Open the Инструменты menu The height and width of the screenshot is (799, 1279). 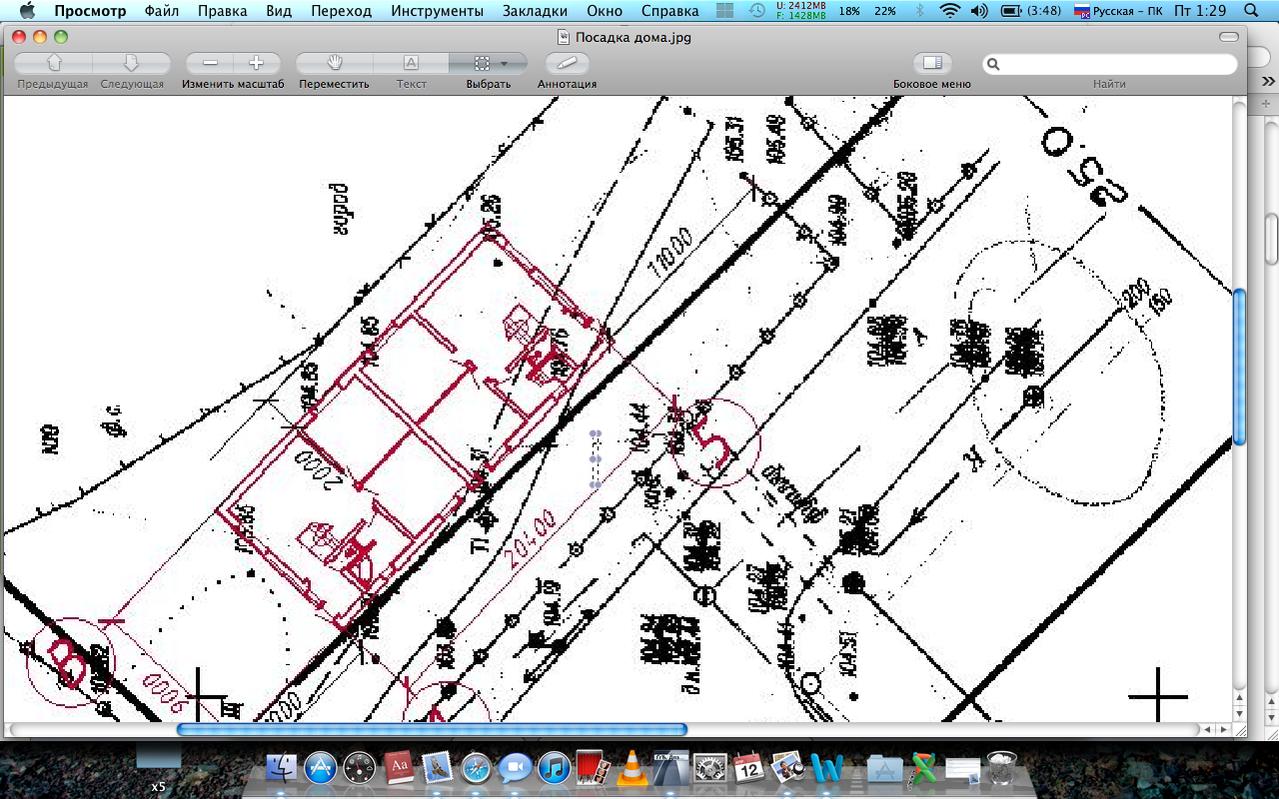pyautogui.click(x=437, y=11)
